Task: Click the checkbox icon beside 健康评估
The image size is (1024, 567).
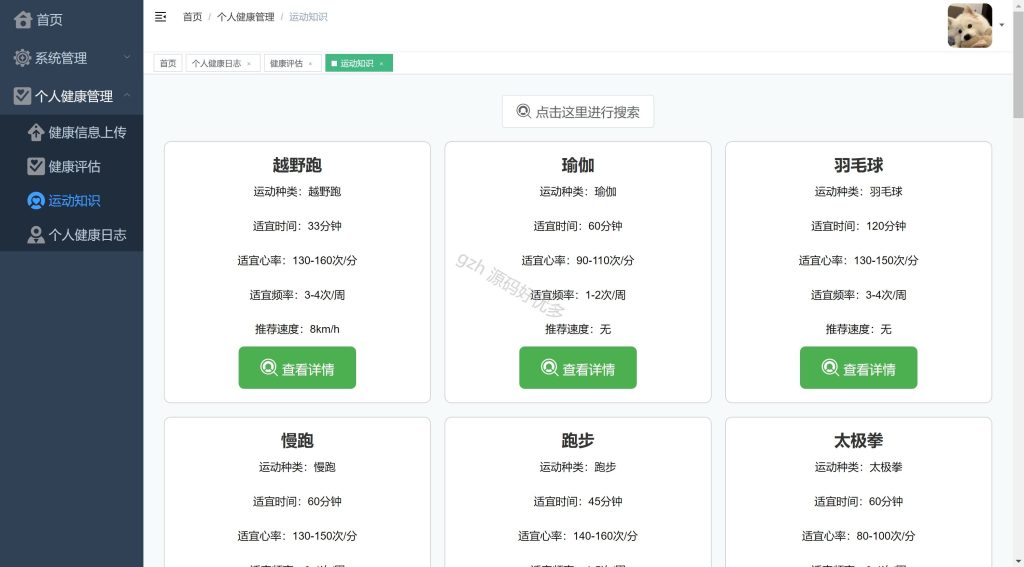Action: click(x=36, y=167)
